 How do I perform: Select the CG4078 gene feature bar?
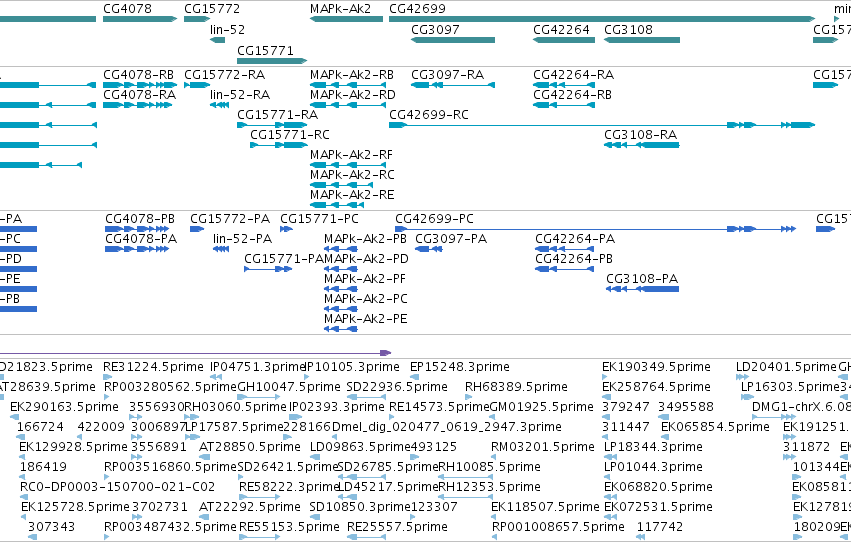coord(140,19)
